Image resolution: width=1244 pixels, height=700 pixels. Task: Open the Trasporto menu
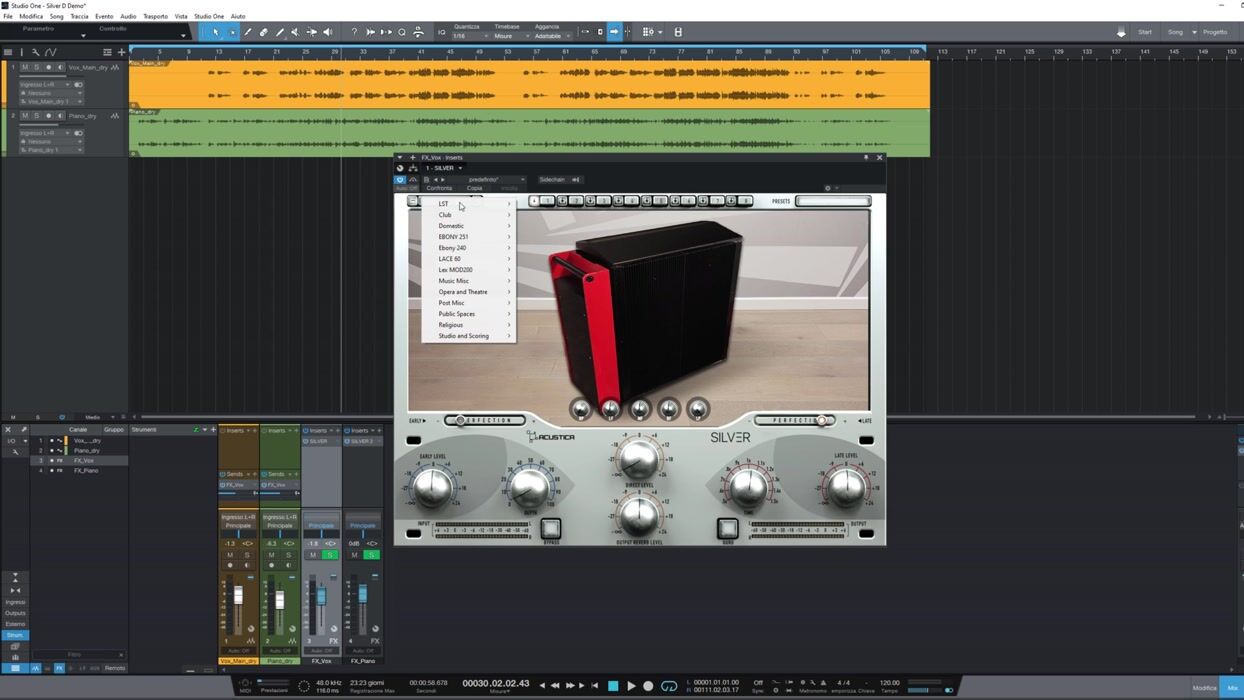point(155,16)
